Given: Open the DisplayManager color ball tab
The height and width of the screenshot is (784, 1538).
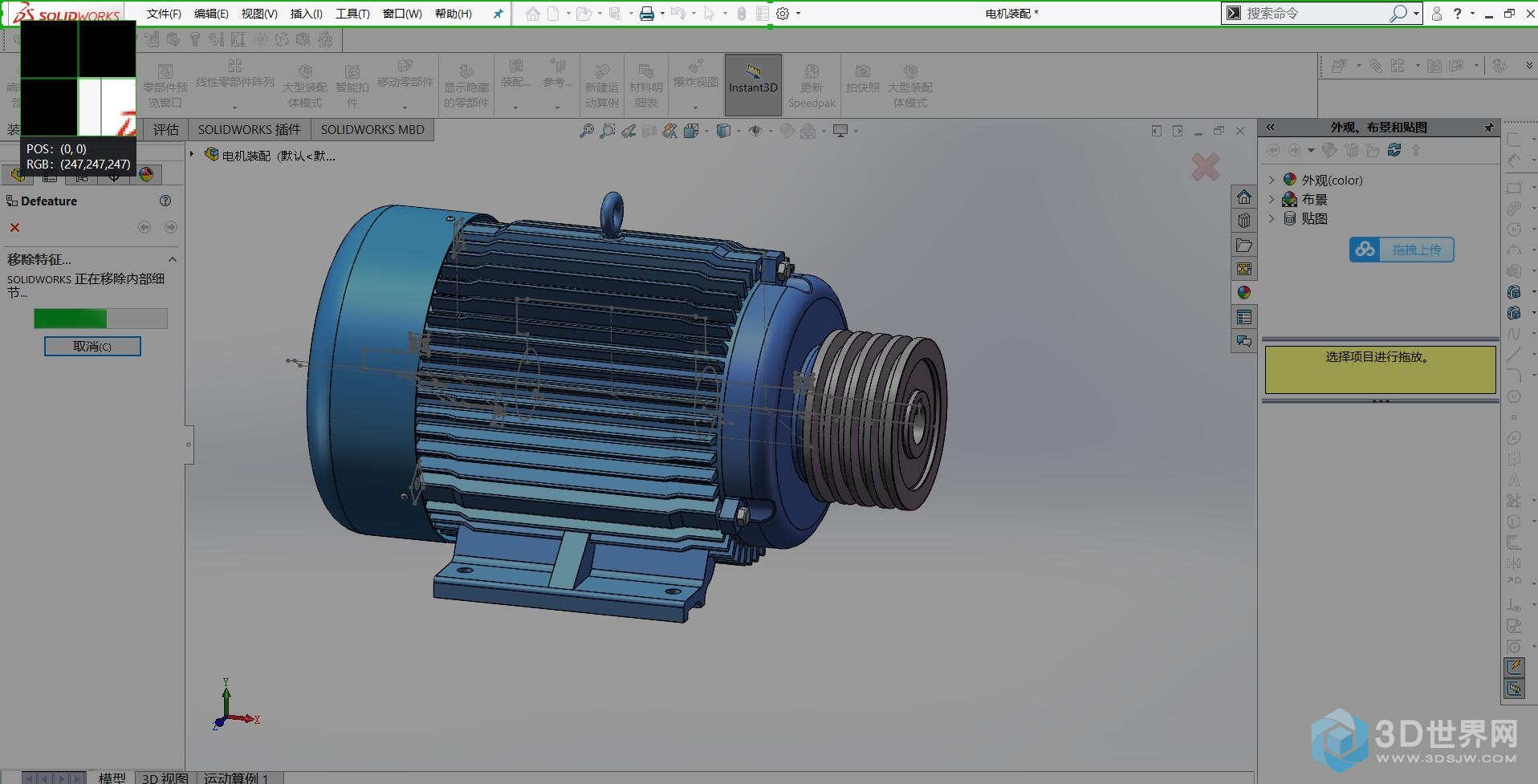Looking at the screenshot, I should point(146,174).
